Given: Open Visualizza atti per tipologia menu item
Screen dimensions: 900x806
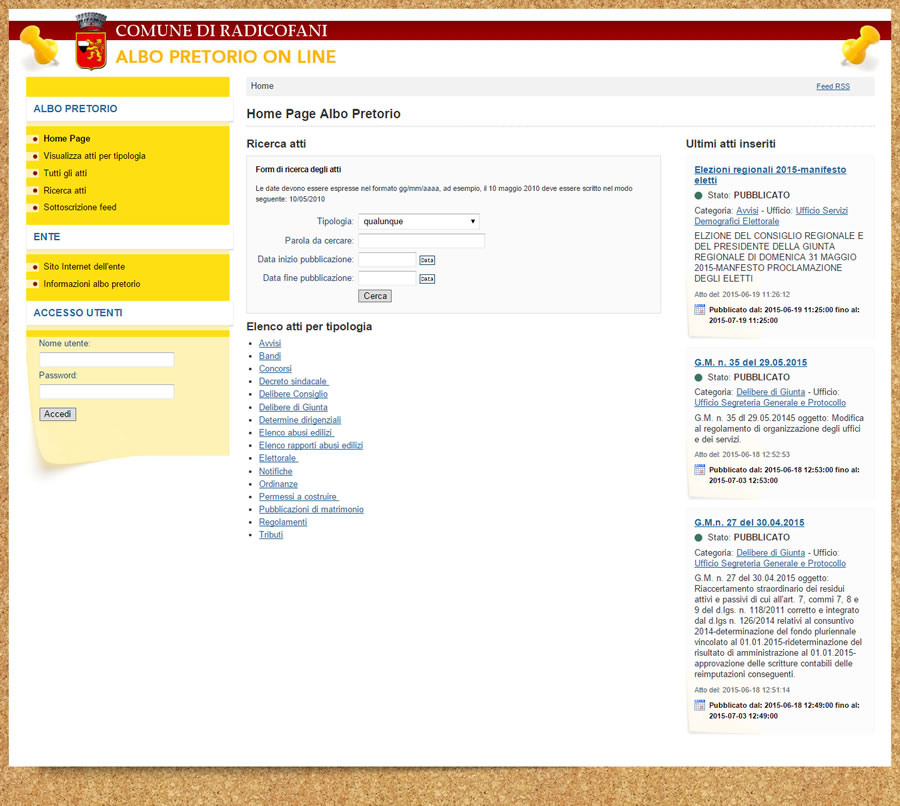Looking at the screenshot, I should click(x=94, y=156).
